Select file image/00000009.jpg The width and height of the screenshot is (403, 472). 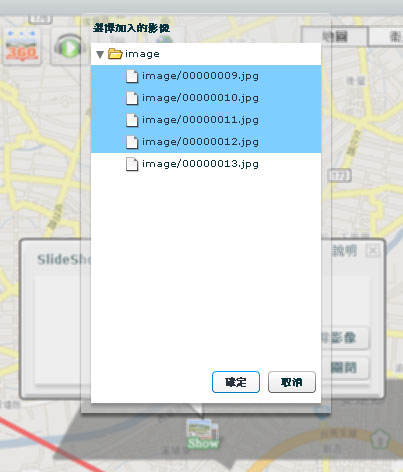[x=206, y=76]
